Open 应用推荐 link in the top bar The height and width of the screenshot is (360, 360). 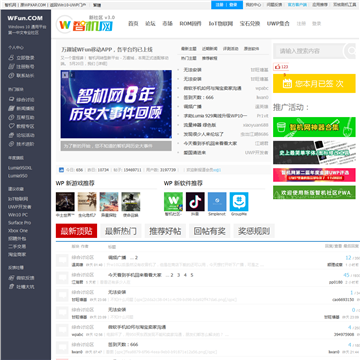(x=320, y=5)
